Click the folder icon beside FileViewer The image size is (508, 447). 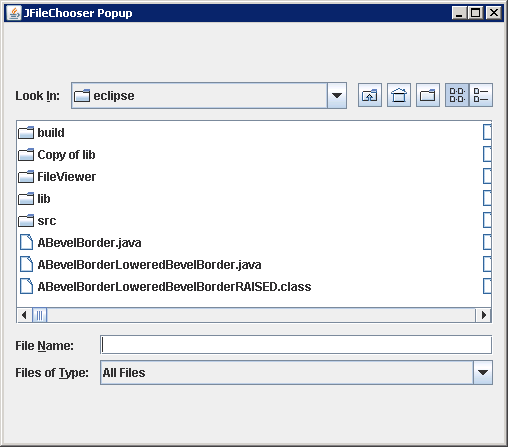click(26, 177)
